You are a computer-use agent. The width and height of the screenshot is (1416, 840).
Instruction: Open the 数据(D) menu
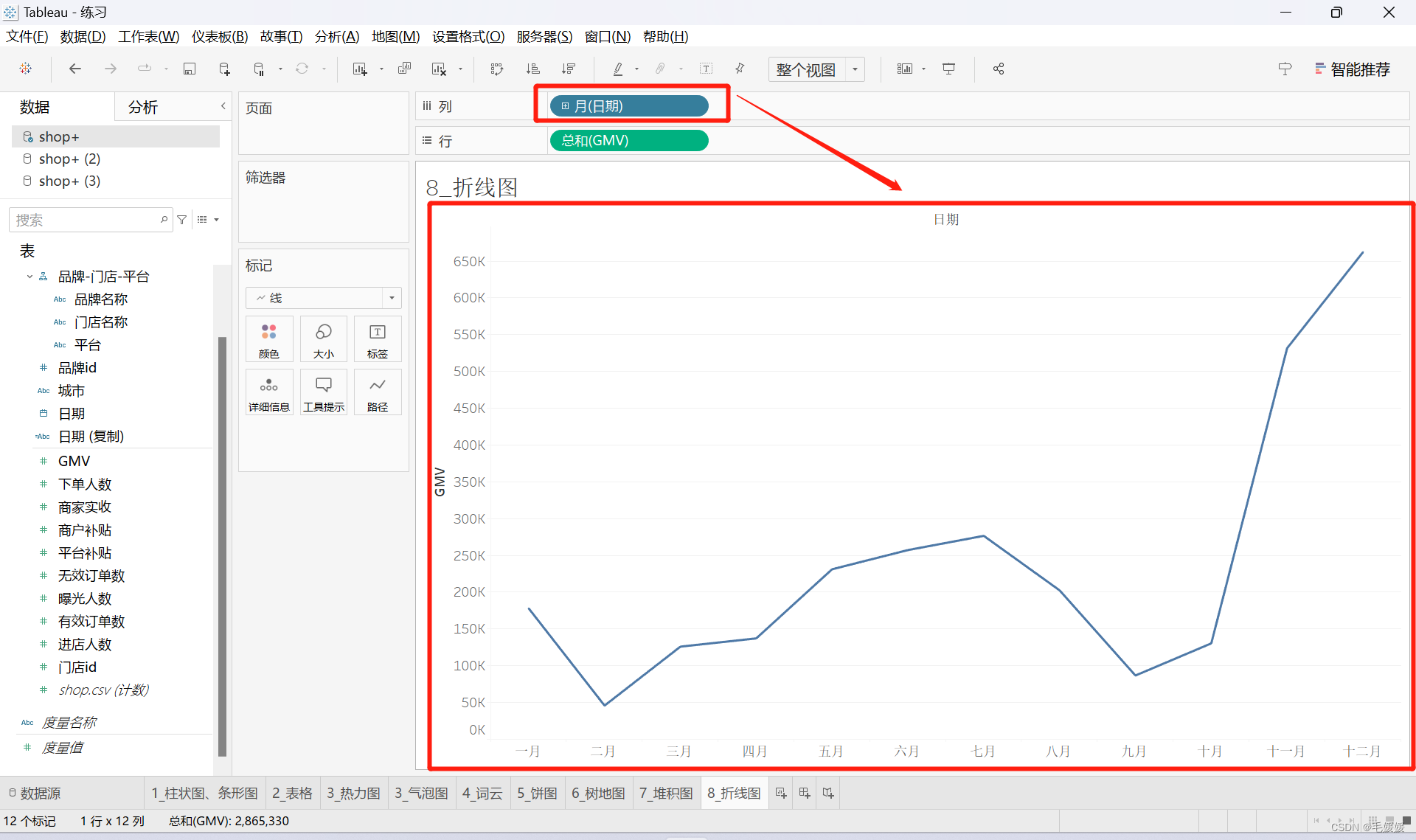coord(83,36)
